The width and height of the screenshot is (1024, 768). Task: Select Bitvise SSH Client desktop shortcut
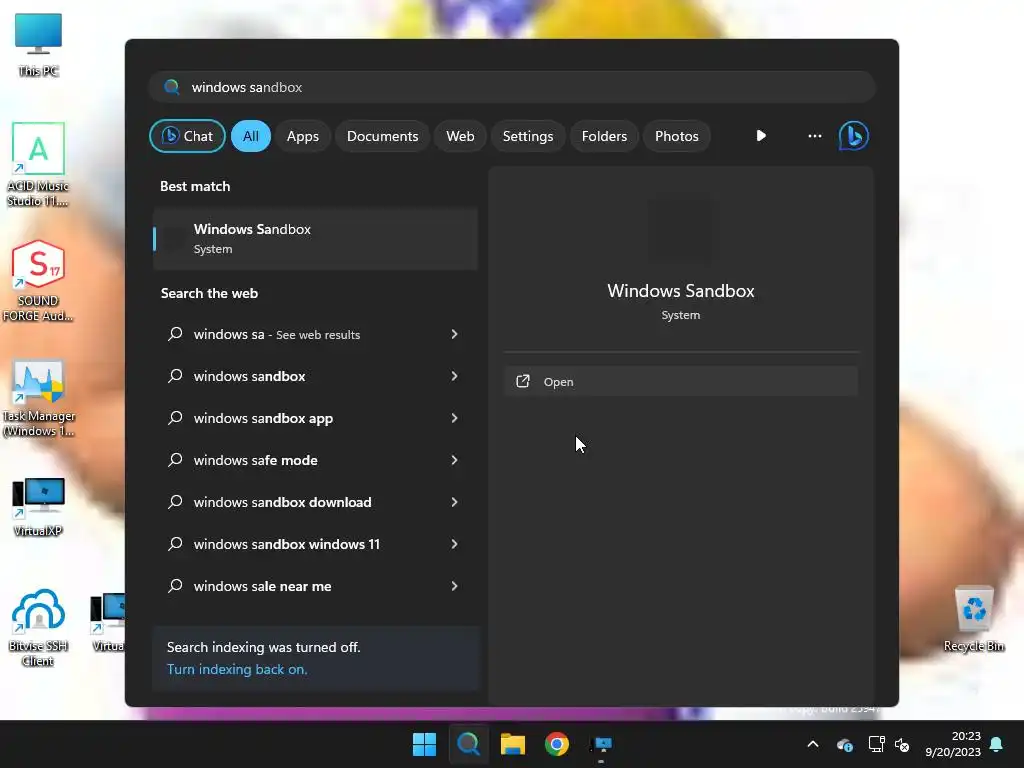coord(38,628)
